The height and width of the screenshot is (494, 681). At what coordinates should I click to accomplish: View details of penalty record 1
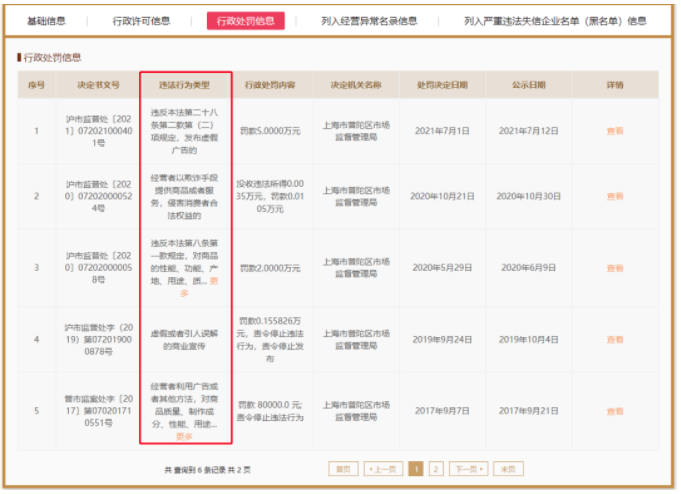[615, 131]
